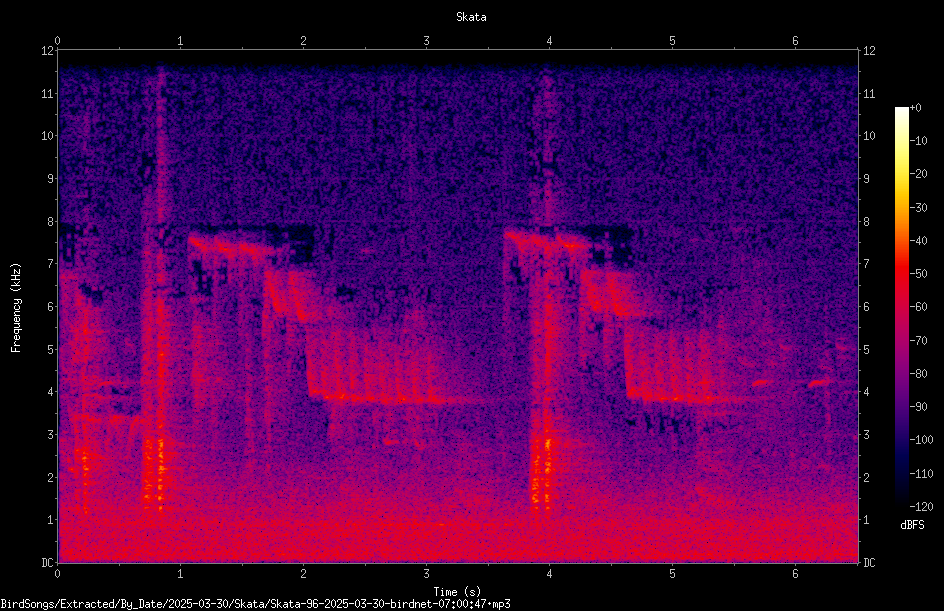Click the "12" tick on the right frequency axis

(869, 51)
